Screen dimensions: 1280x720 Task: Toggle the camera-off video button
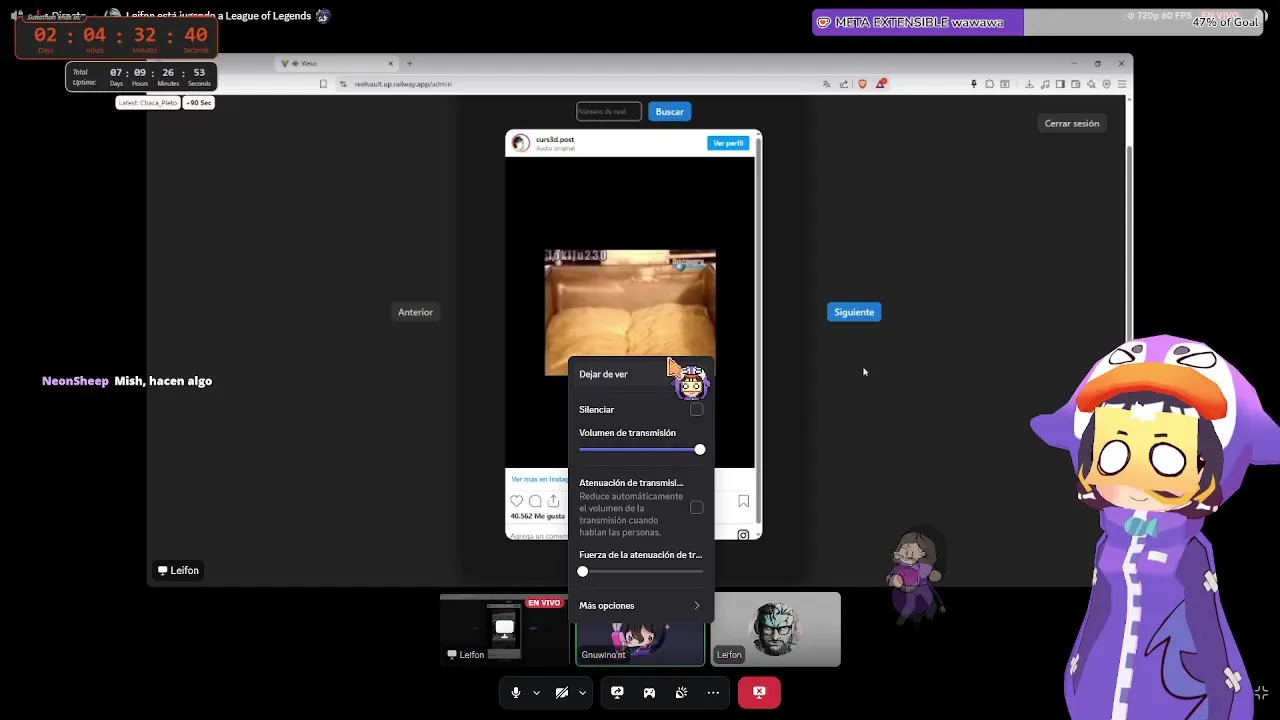562,692
